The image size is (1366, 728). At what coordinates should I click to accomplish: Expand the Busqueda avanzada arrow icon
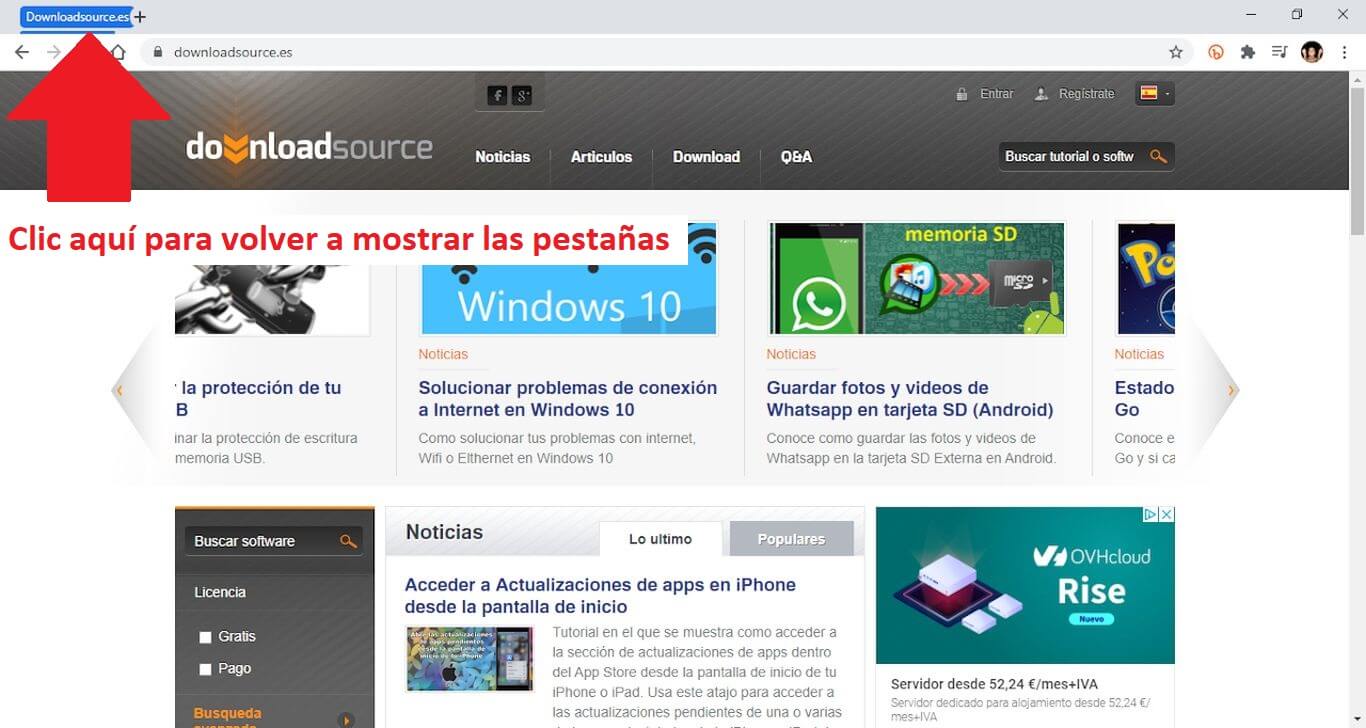[346, 720]
